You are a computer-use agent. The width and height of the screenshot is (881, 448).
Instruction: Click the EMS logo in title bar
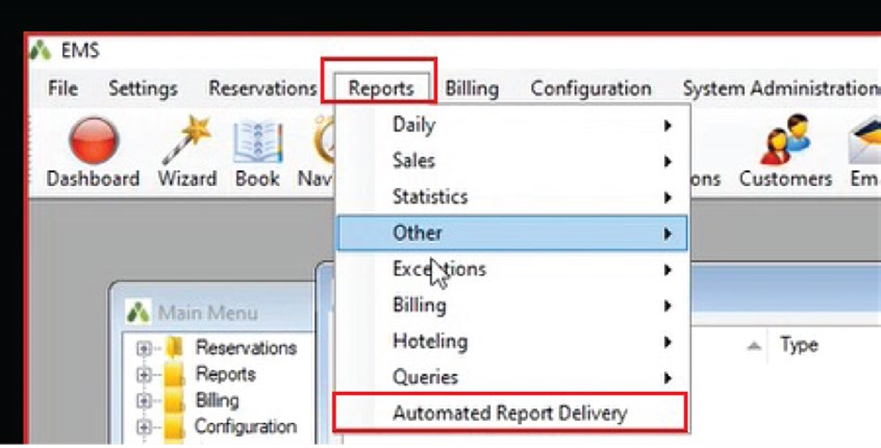click(x=40, y=51)
